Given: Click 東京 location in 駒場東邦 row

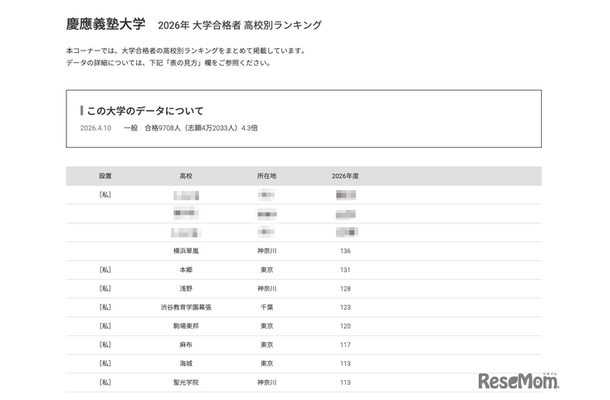Looking at the screenshot, I should [x=266, y=326].
